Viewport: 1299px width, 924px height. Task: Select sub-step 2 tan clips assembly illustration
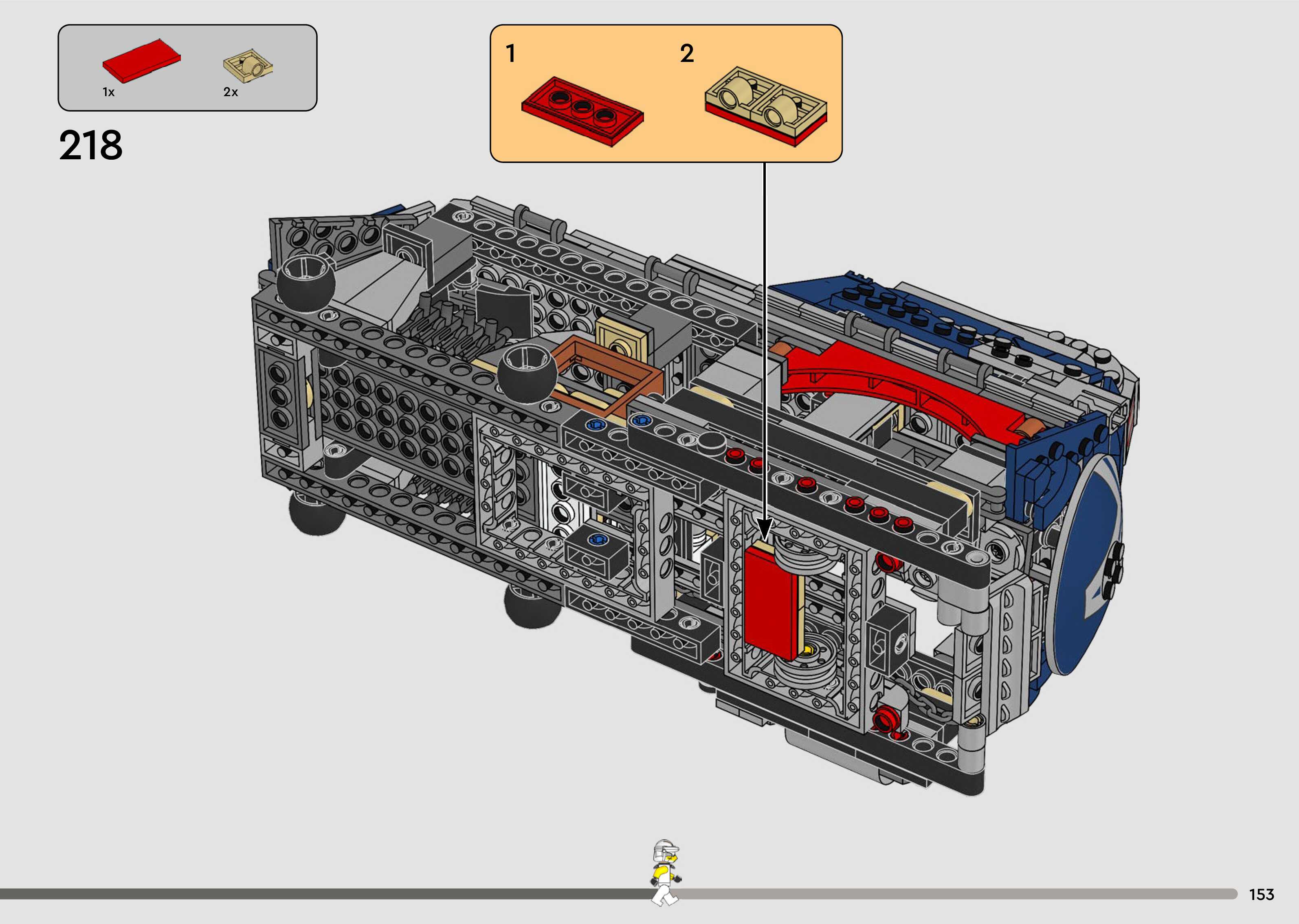(x=765, y=106)
